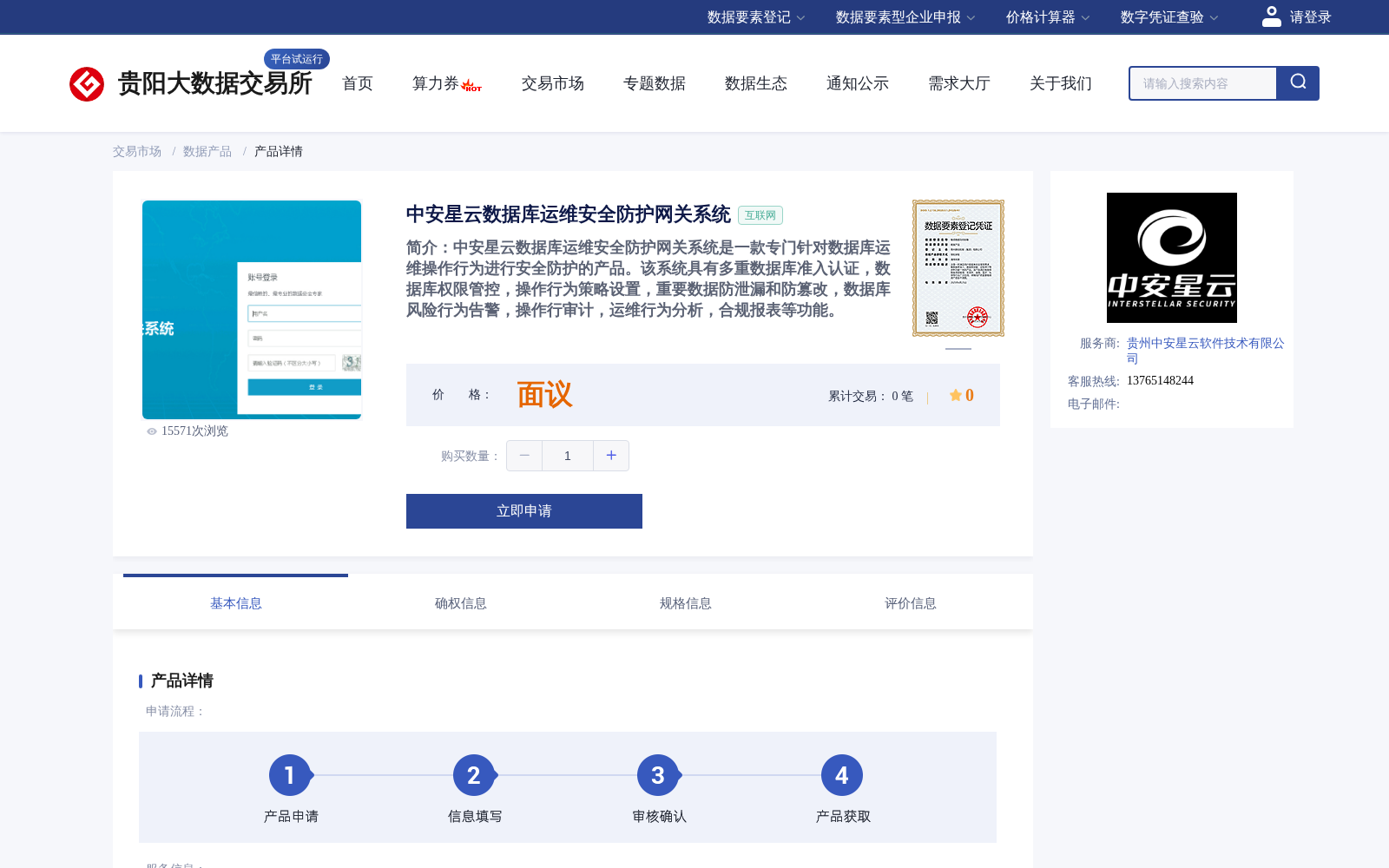The width and height of the screenshot is (1389, 868).
Task: Expand the 价格计算器 dropdown
Action: click(x=1048, y=17)
